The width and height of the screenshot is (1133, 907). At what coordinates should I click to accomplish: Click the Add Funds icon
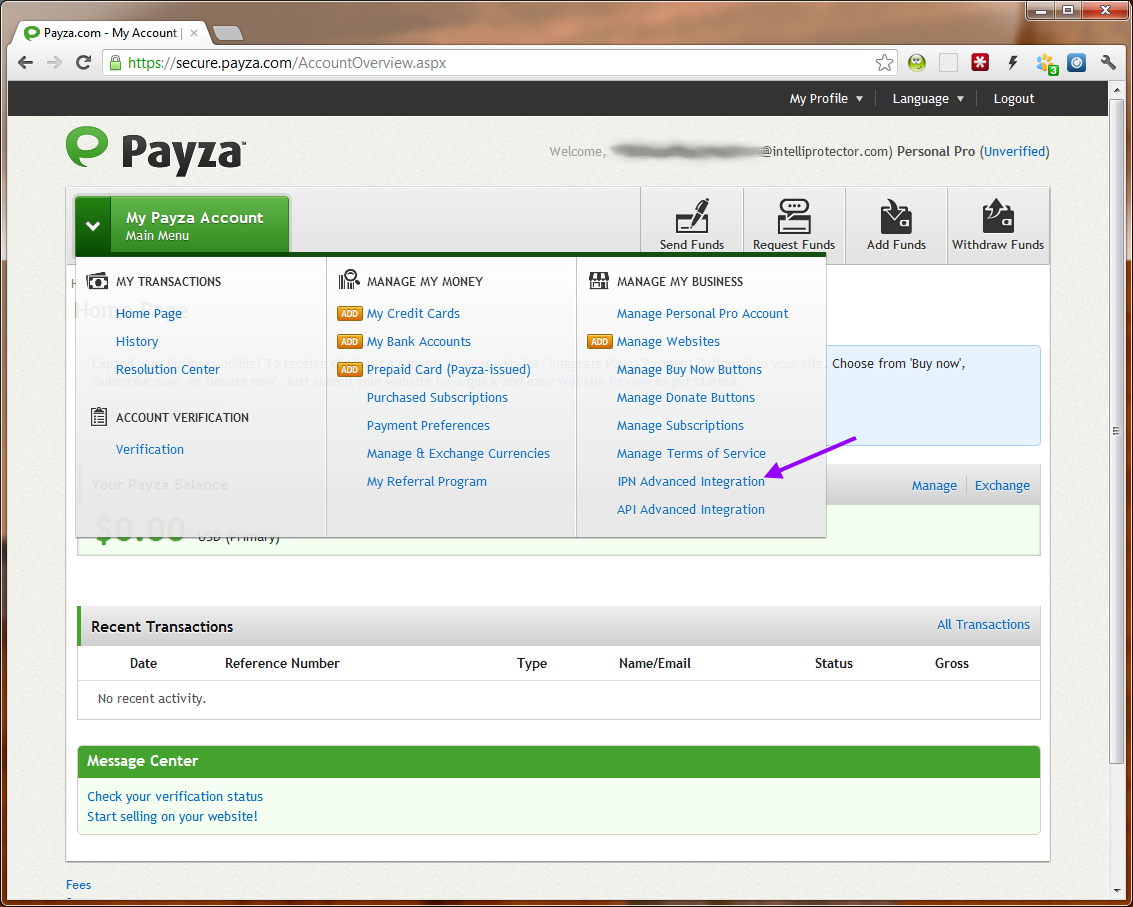pos(896,215)
